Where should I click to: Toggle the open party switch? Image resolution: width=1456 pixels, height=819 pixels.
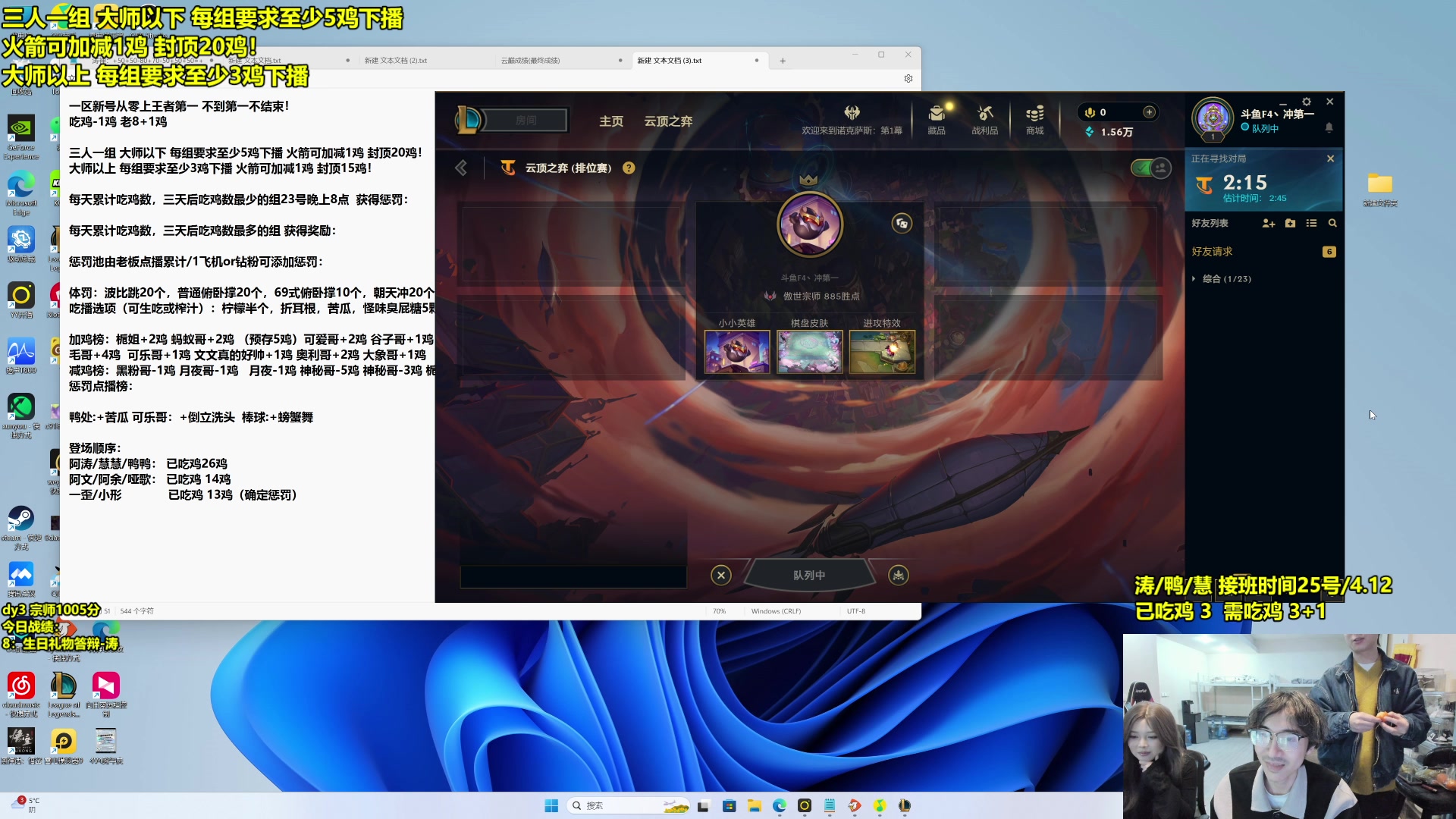click(1150, 168)
